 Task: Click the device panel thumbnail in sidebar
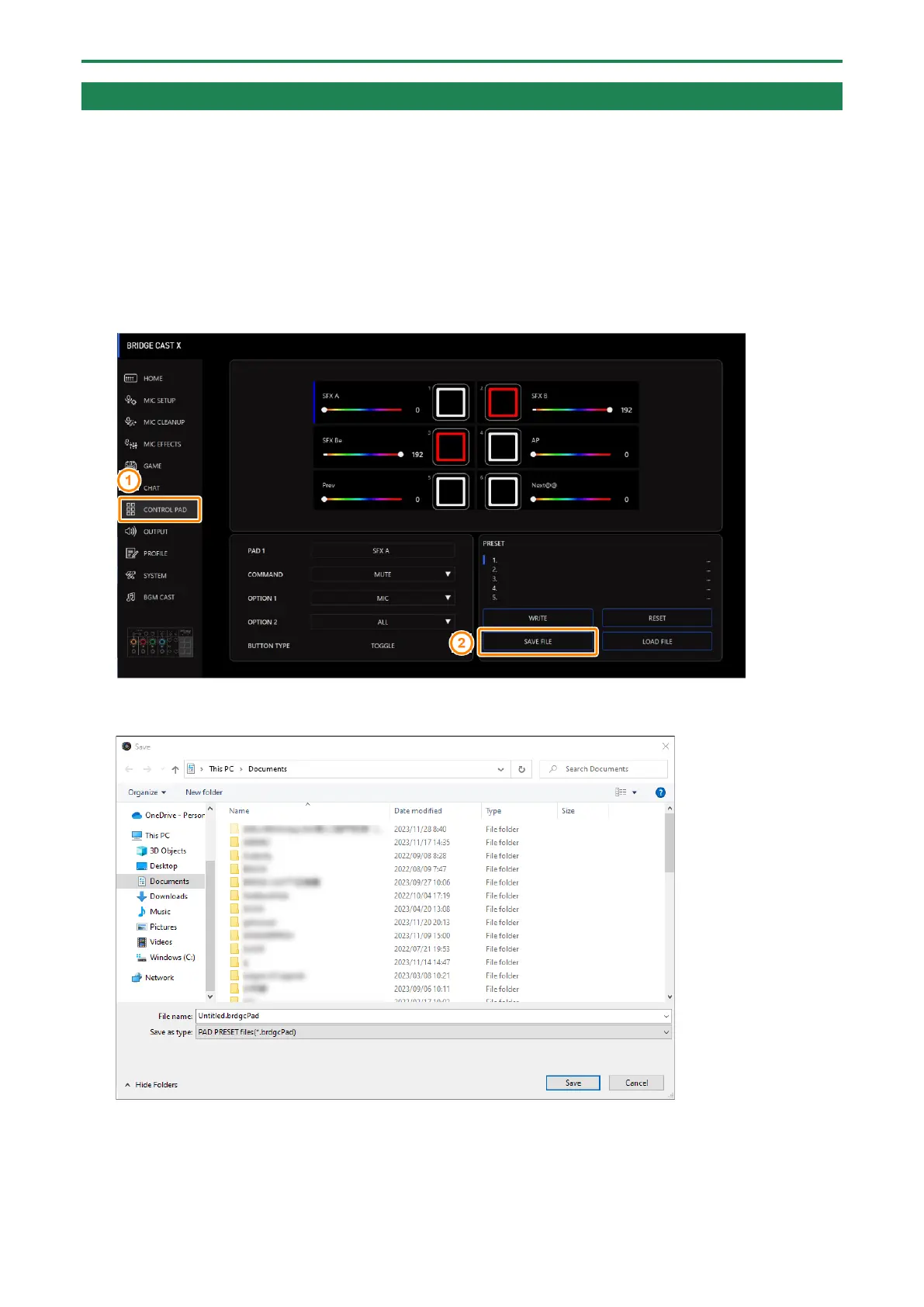[x=160, y=642]
